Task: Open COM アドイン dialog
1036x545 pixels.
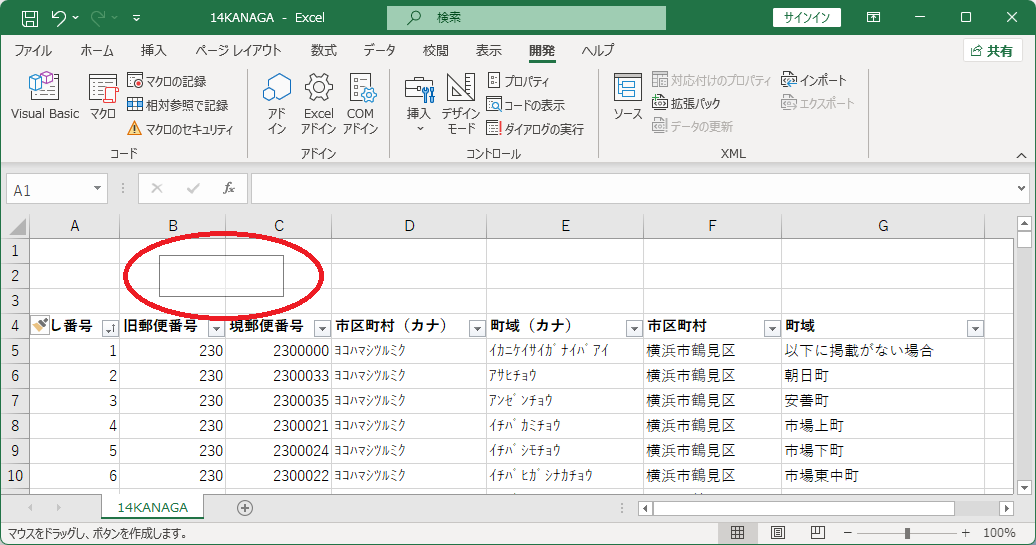Action: [x=361, y=104]
